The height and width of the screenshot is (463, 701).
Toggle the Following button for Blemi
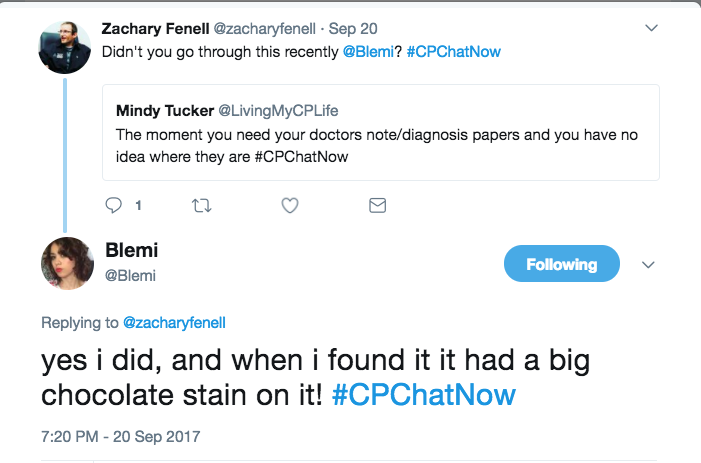tap(561, 264)
